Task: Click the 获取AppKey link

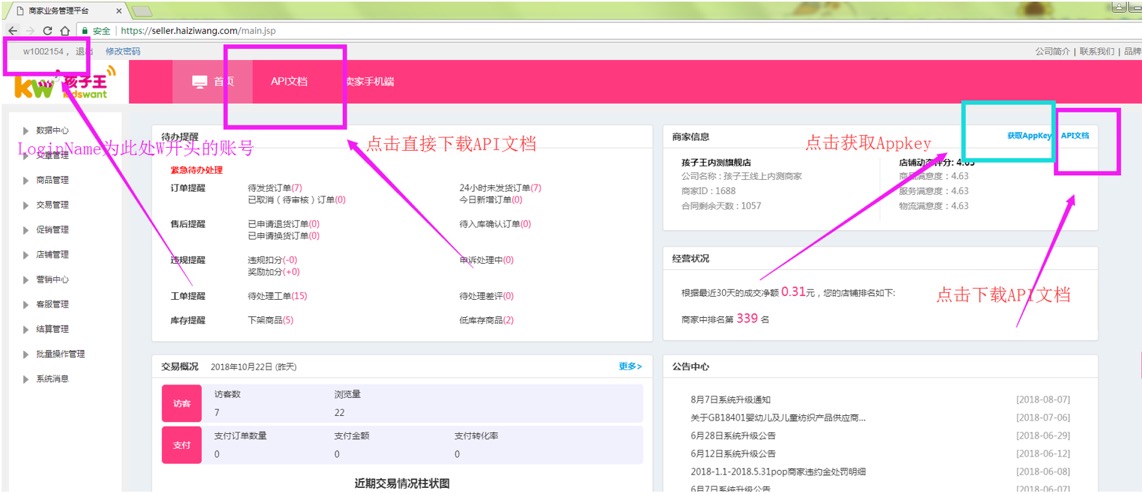Action: point(1030,136)
